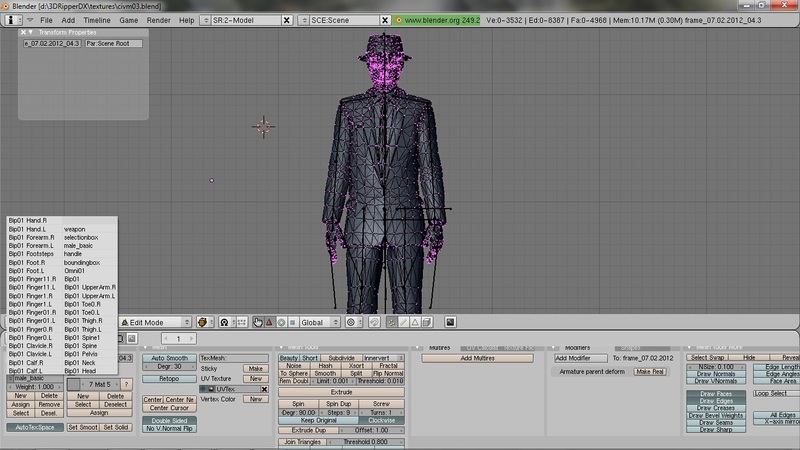The image size is (800, 450).
Task: Click the question mark material button
Action: [126, 384]
